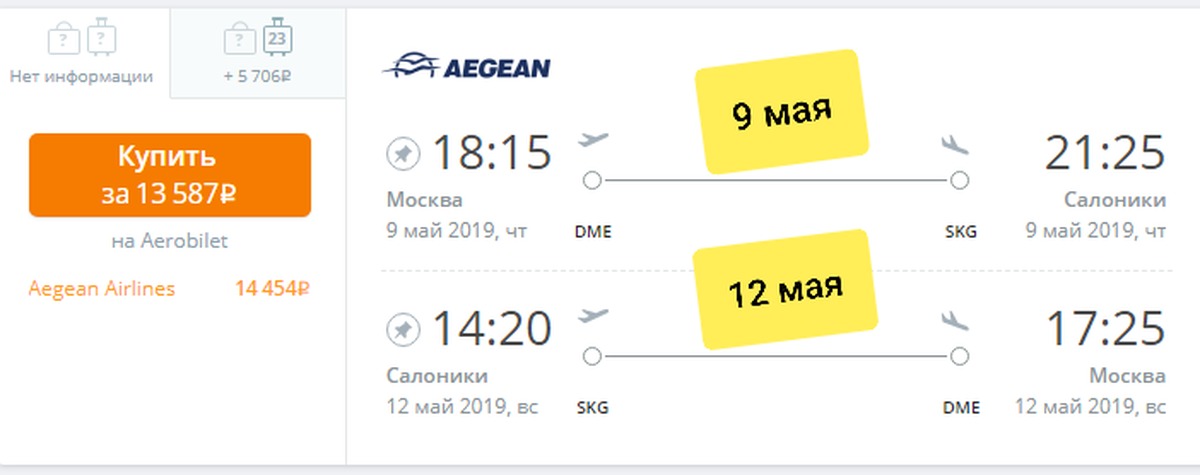Screen dimensions: 1200x475
Task: Click the landing plane icon above SKG
Action: point(956,145)
